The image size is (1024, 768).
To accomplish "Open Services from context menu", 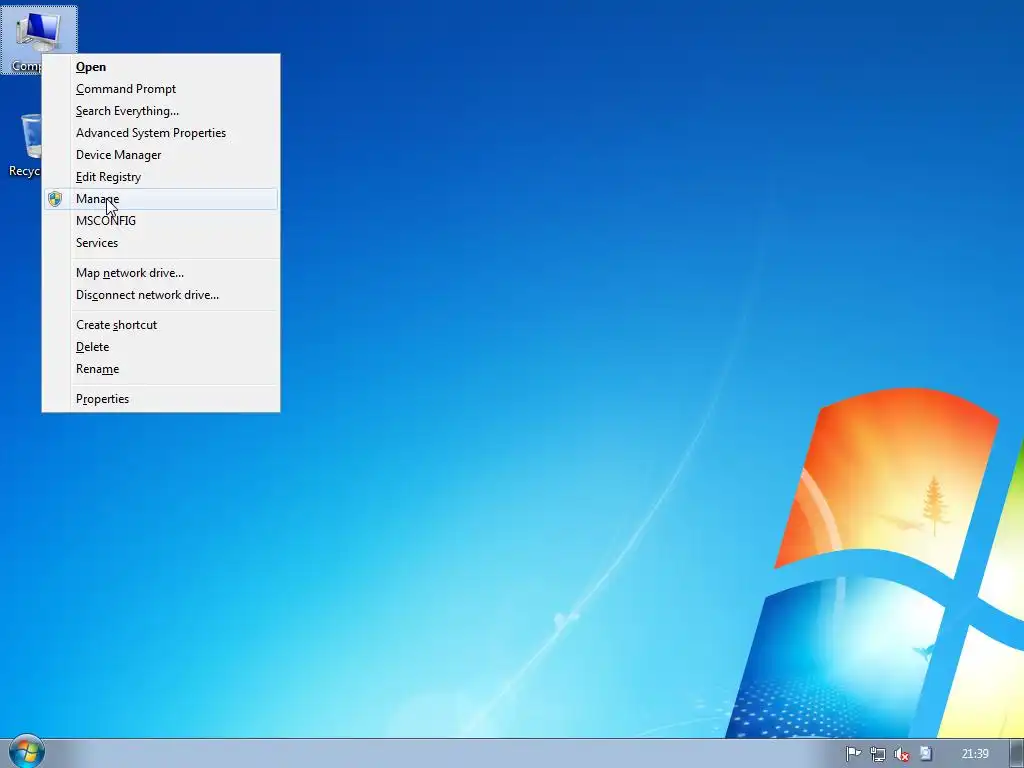I will pyautogui.click(x=161, y=243).
